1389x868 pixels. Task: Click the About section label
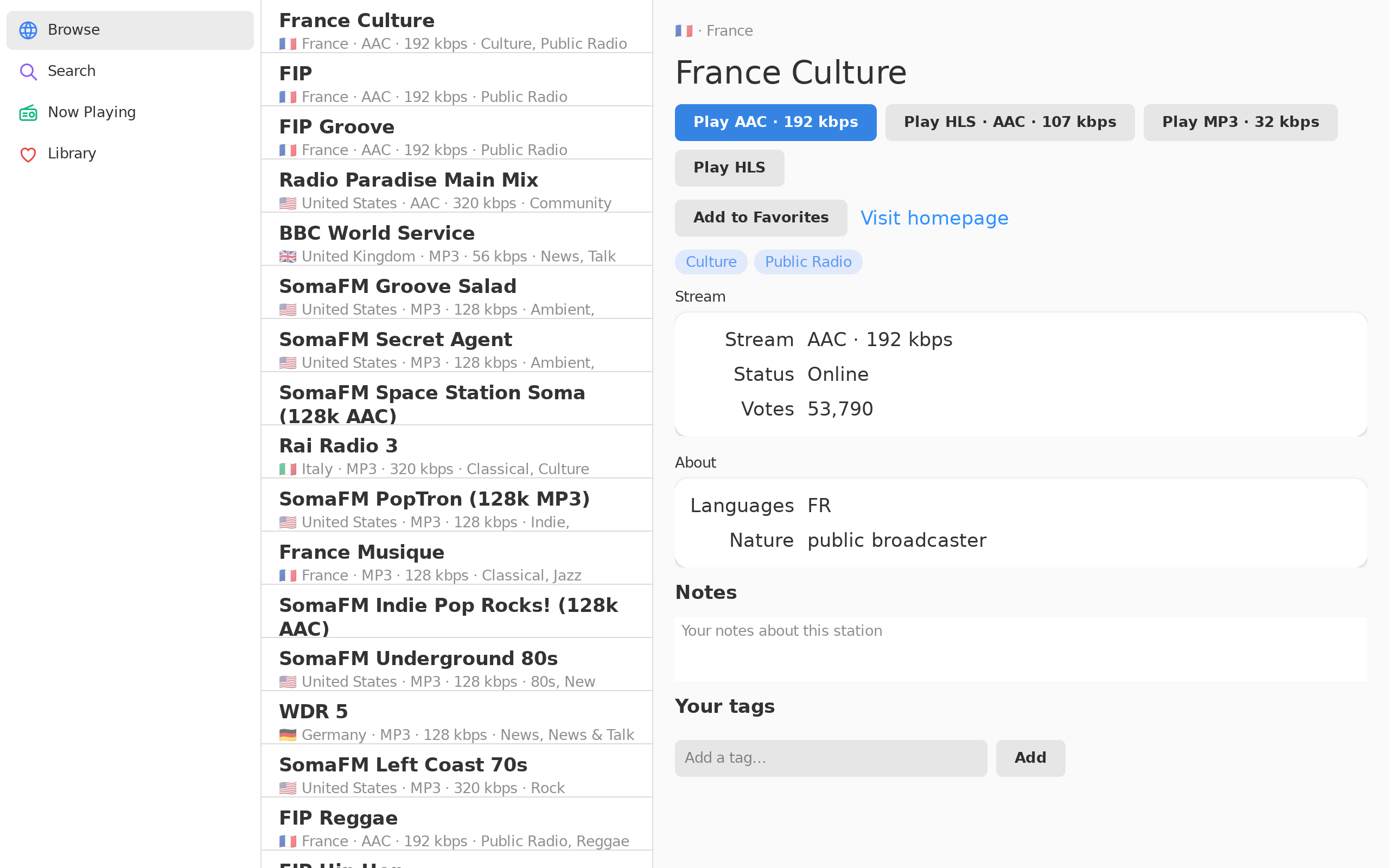click(695, 463)
